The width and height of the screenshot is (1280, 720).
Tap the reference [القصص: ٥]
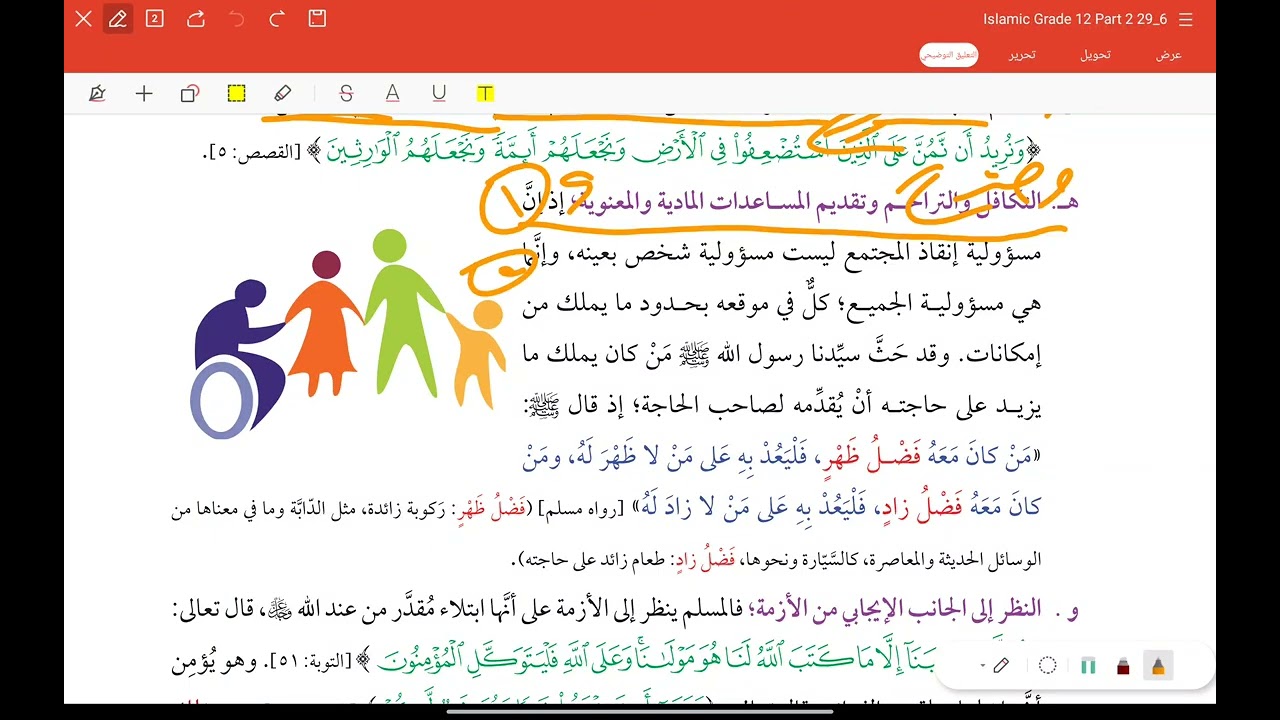click(252, 153)
